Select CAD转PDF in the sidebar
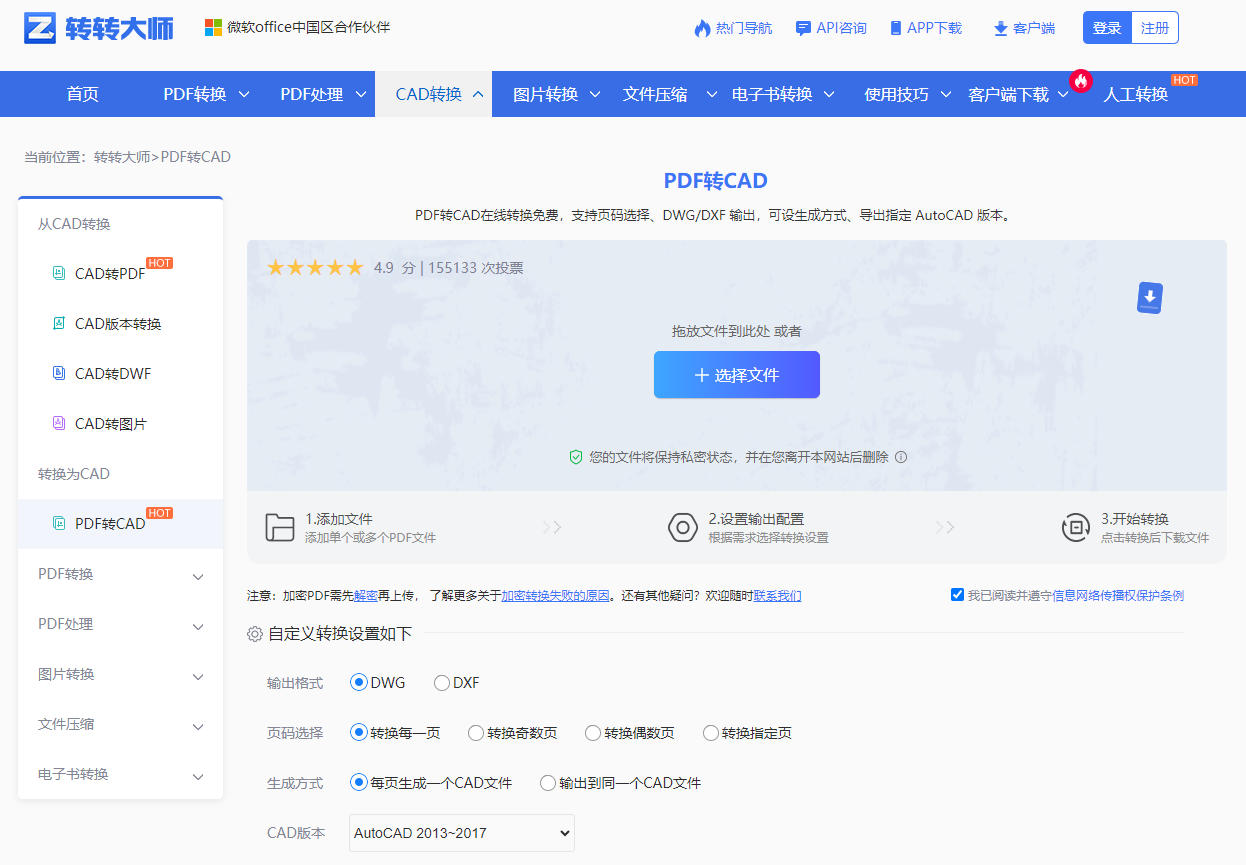The height and width of the screenshot is (865, 1246). coord(113,273)
